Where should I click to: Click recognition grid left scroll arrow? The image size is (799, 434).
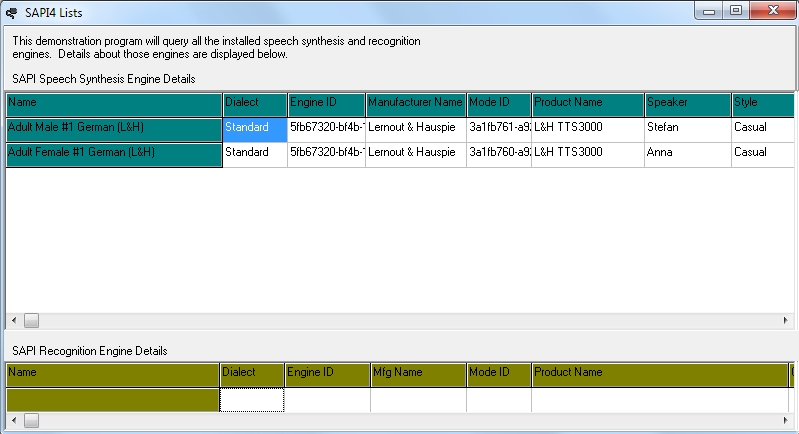13,421
